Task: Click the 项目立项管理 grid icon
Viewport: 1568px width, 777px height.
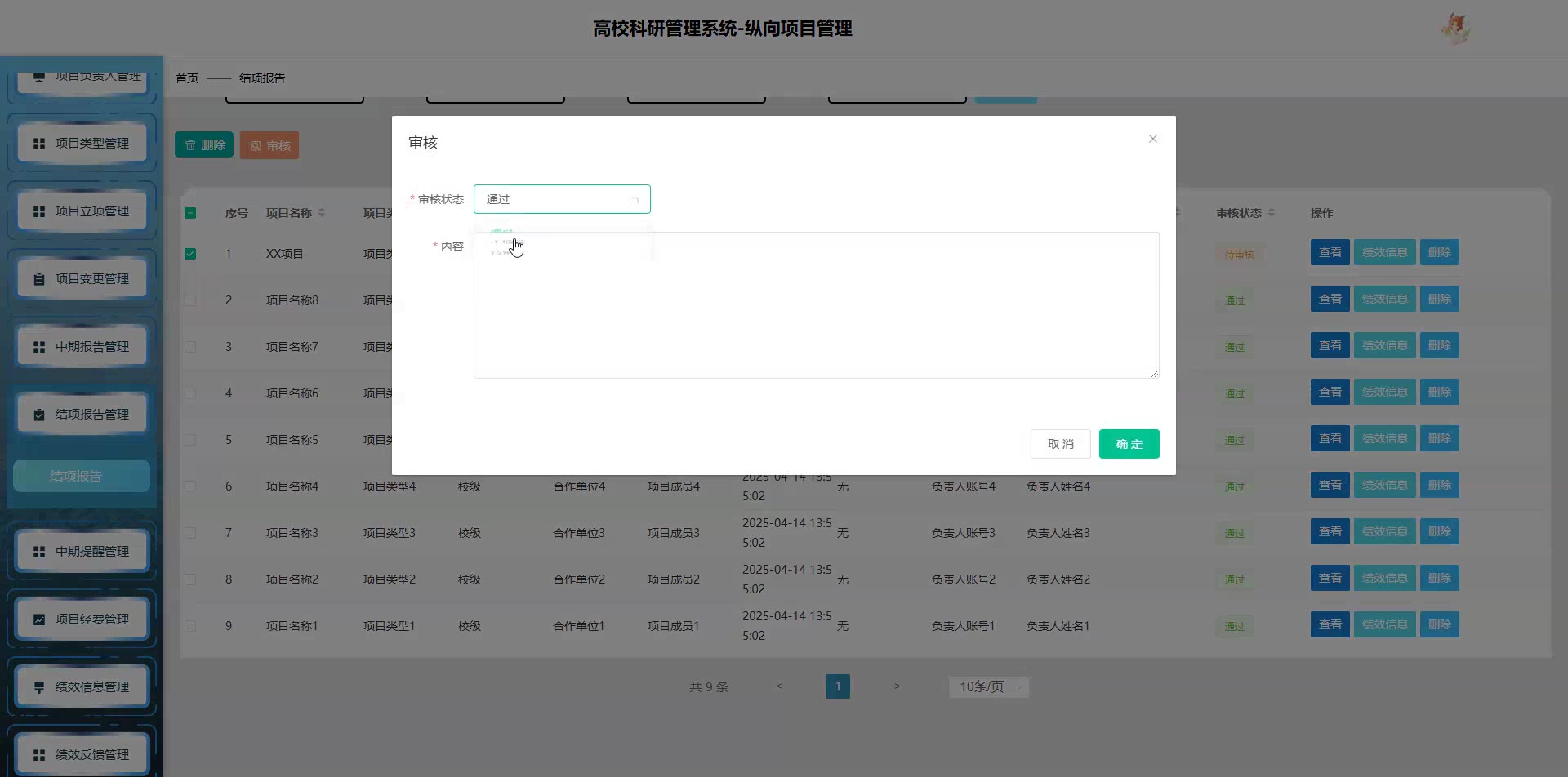Action: (38, 211)
